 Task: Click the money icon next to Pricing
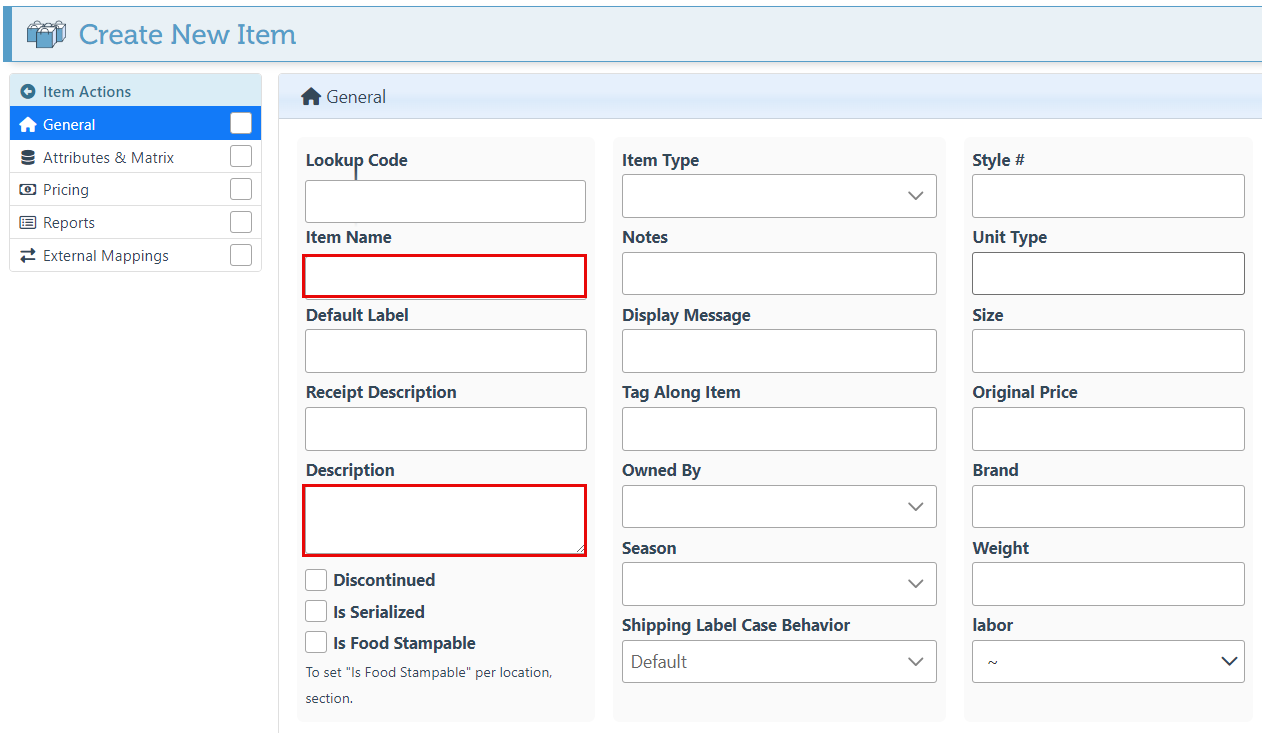[x=28, y=190]
